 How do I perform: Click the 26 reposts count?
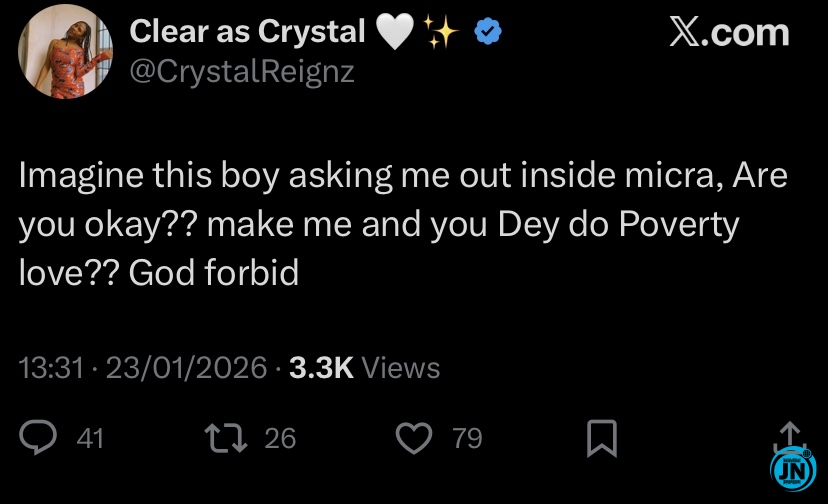280,438
